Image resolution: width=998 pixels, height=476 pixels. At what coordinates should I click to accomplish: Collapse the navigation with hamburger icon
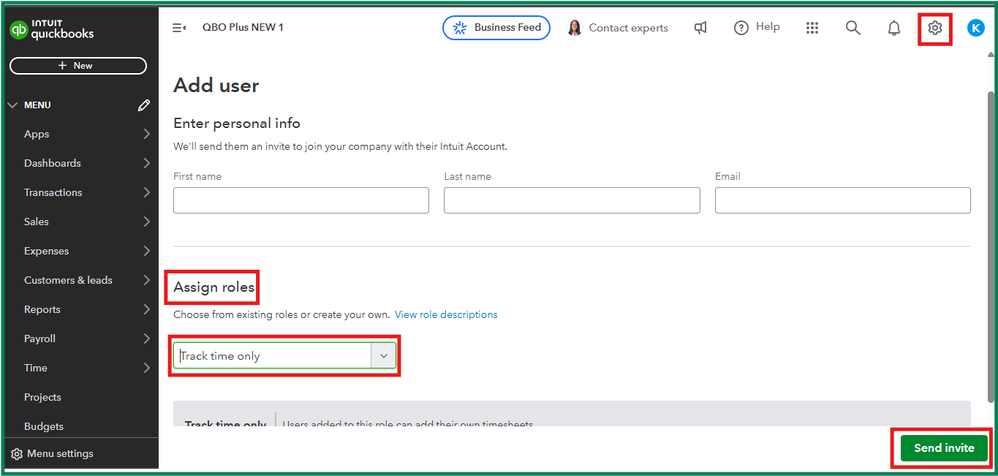(x=179, y=27)
